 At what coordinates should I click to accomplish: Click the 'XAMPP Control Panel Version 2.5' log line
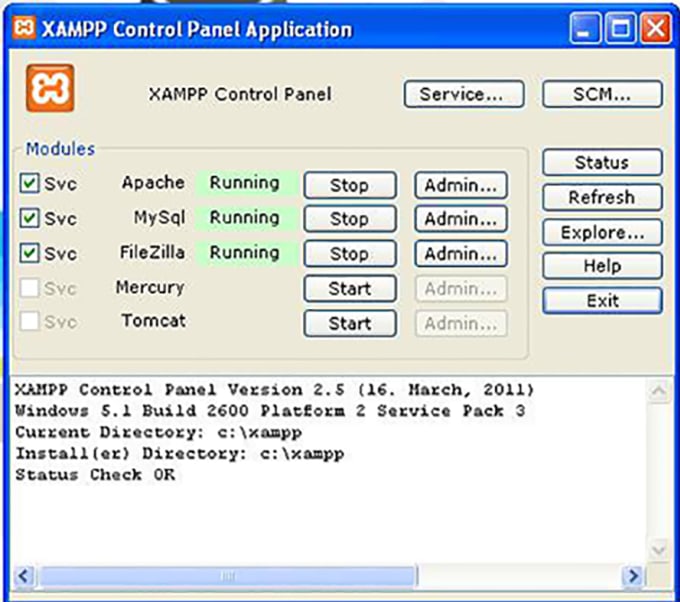point(274,389)
